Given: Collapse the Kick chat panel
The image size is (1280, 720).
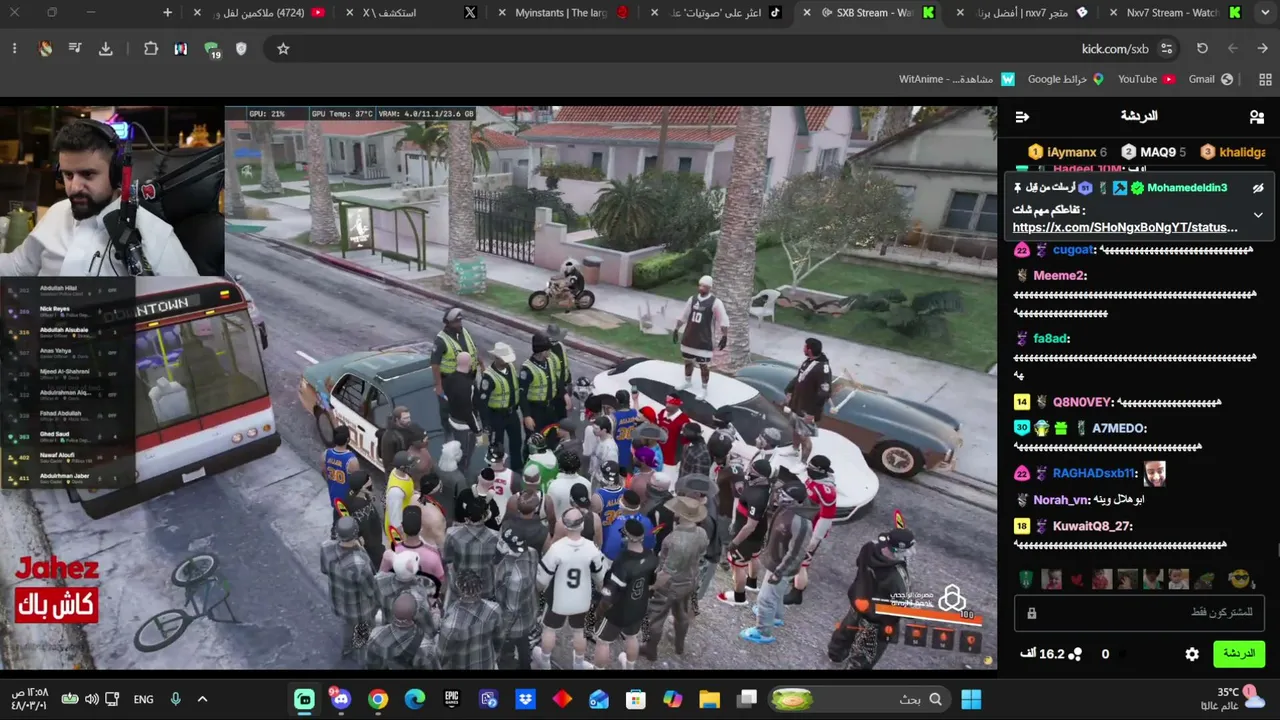Looking at the screenshot, I should coord(1022,117).
